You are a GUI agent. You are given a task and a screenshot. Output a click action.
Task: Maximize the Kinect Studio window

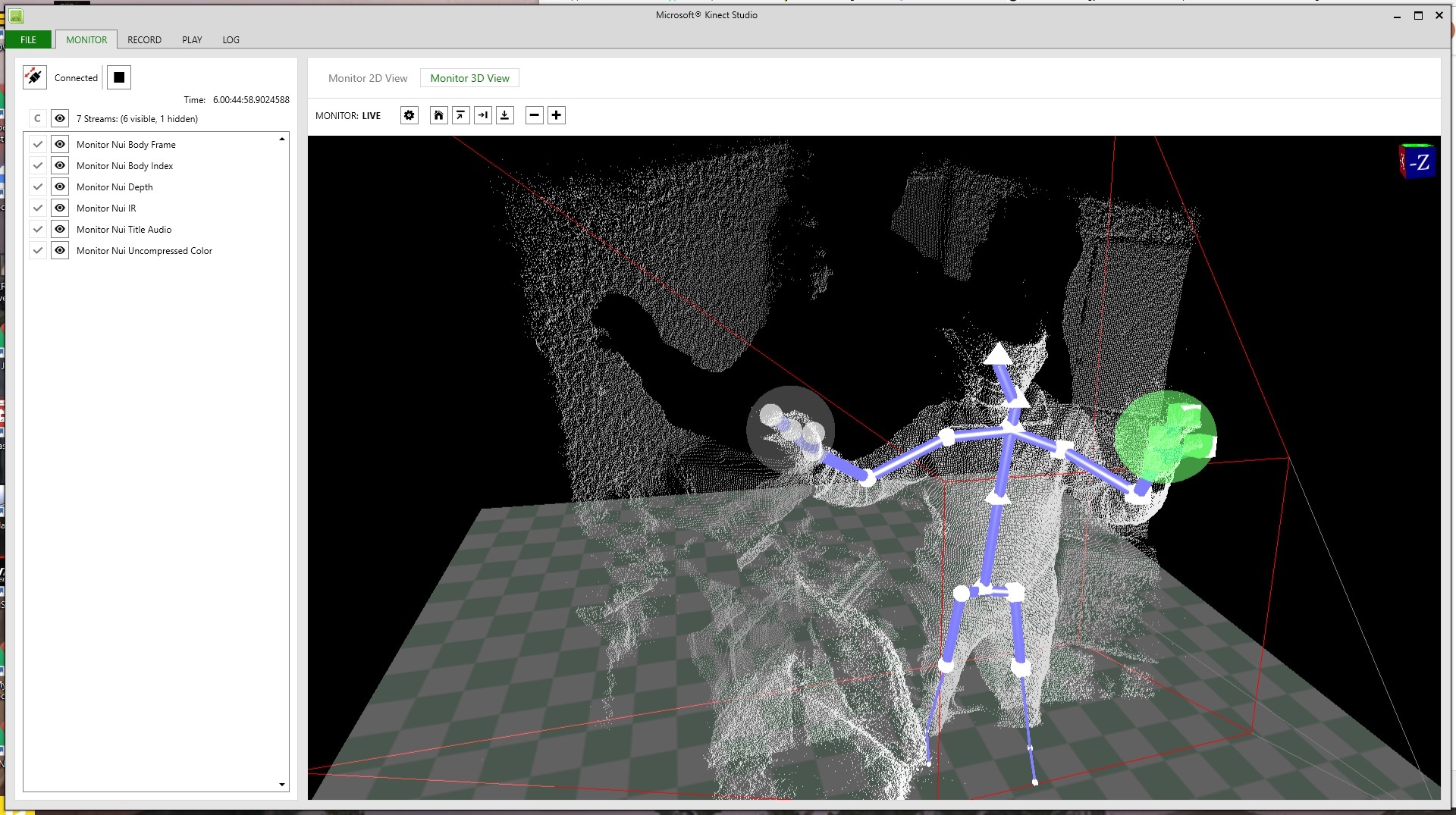coord(1418,15)
